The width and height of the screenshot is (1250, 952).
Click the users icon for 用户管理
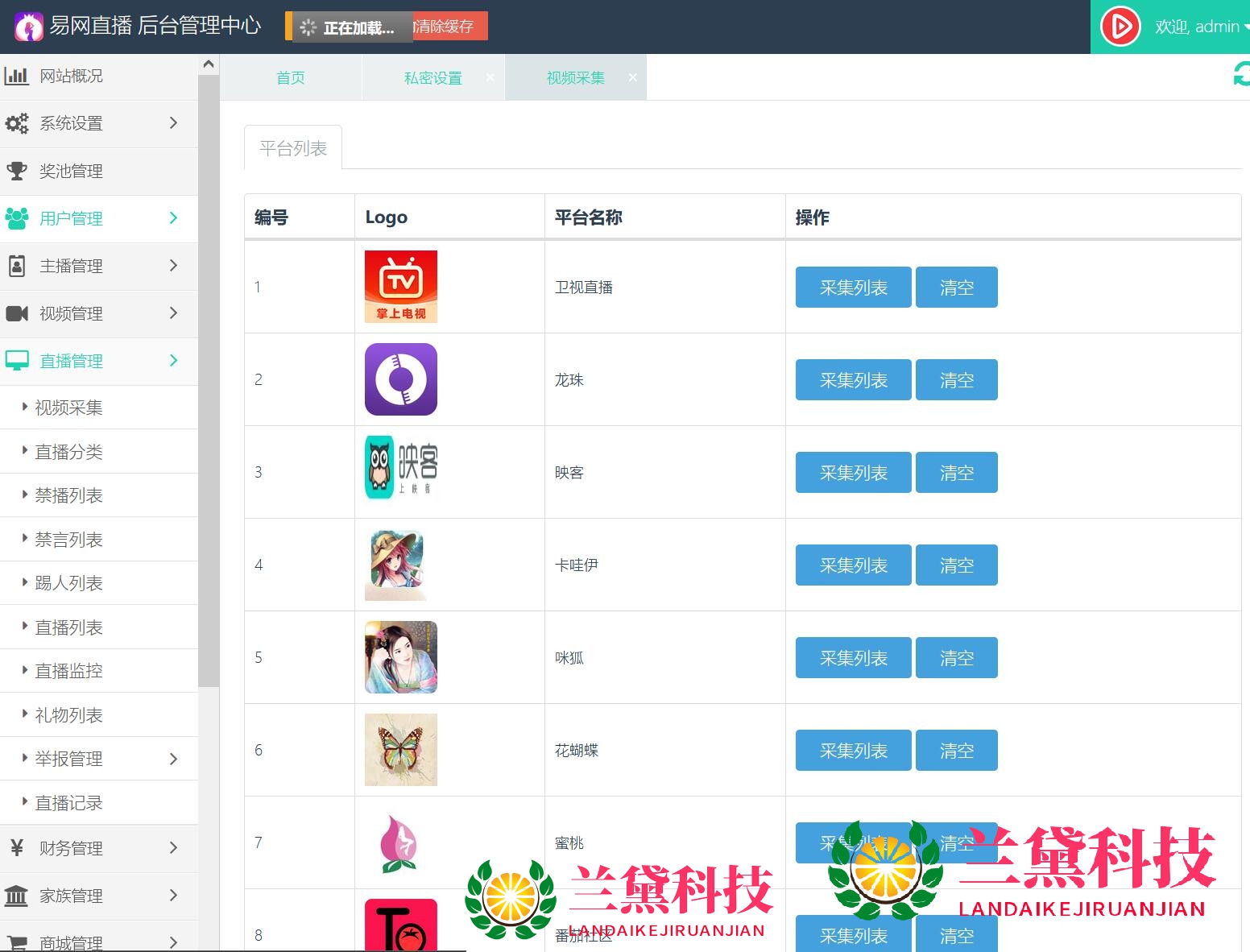click(16, 218)
